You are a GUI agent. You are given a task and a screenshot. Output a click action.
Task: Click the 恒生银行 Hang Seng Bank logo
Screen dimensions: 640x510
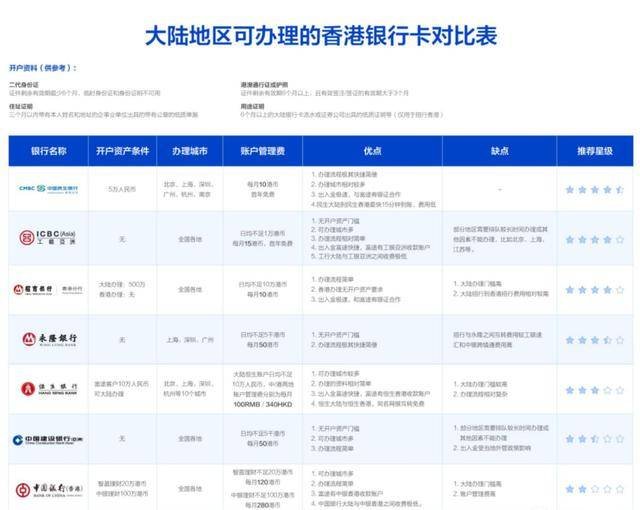click(x=49, y=389)
